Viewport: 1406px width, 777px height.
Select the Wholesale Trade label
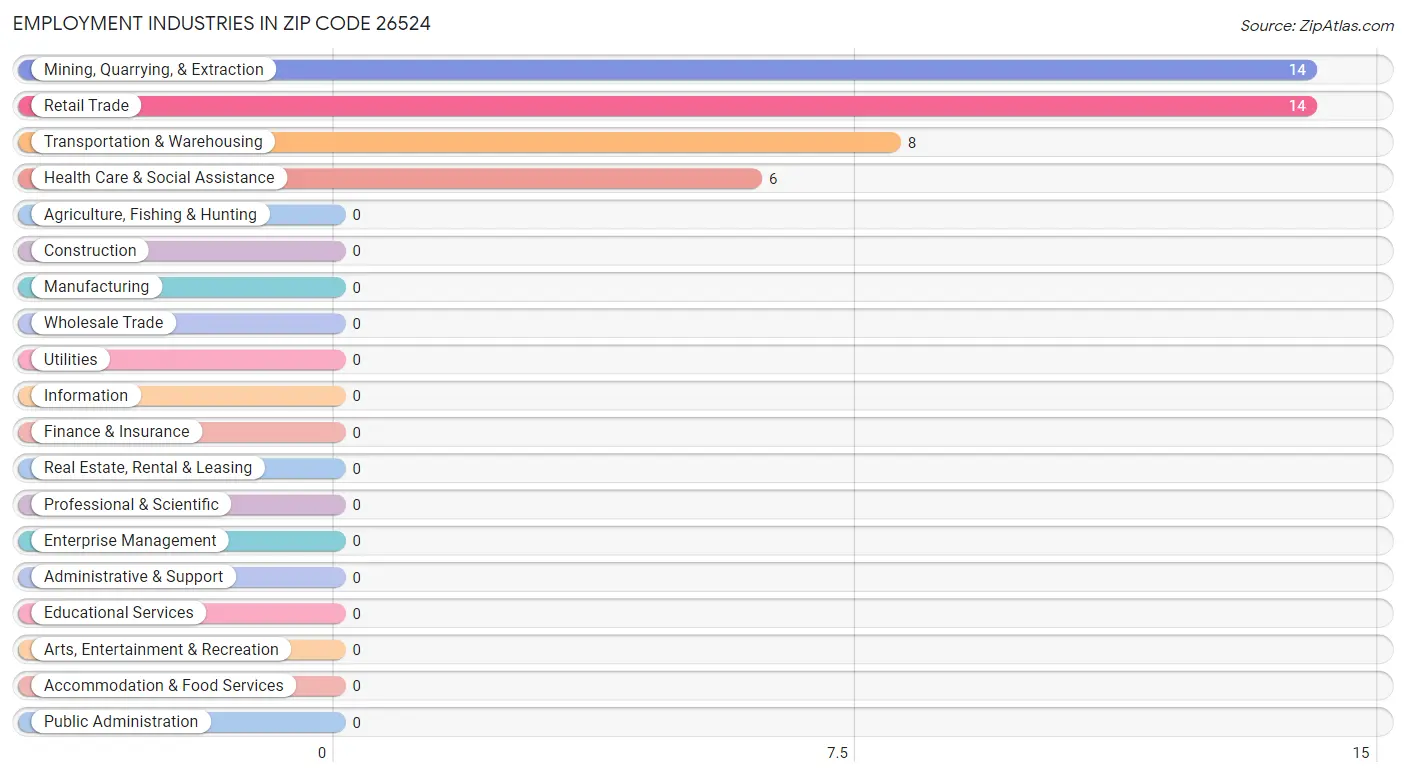click(x=103, y=323)
